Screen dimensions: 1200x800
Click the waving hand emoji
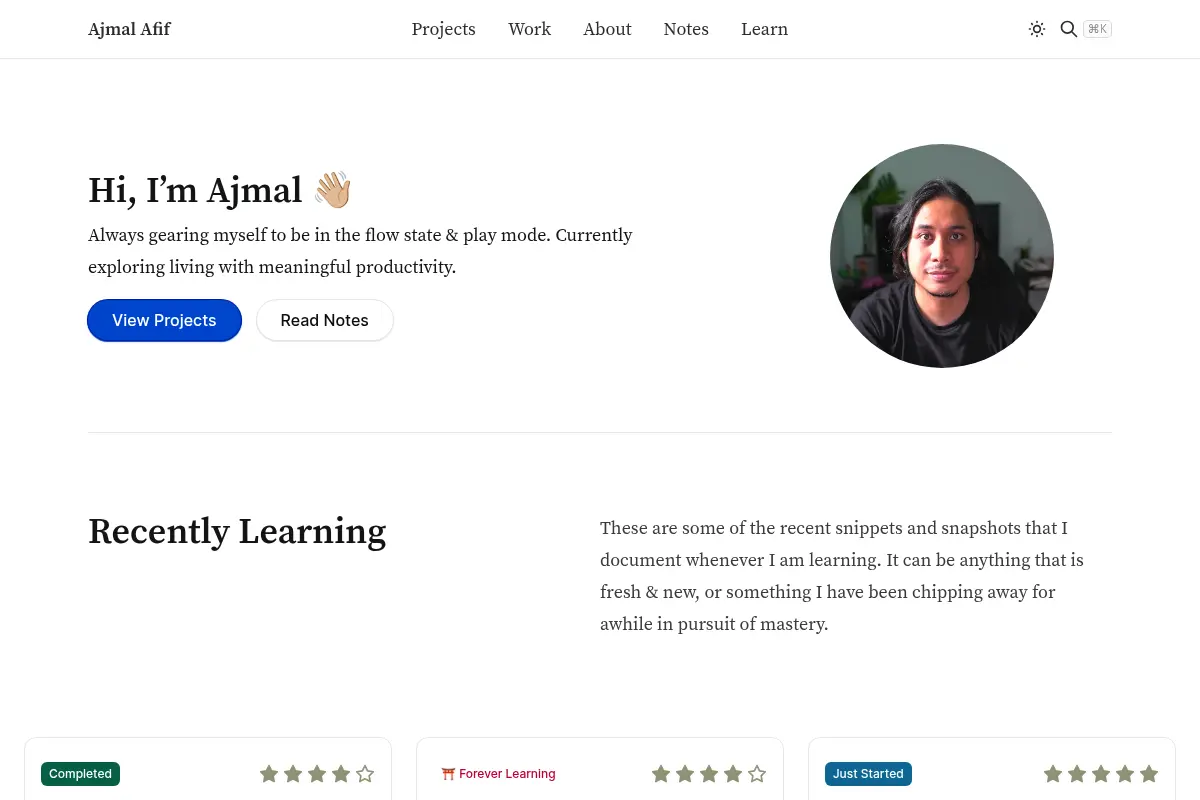333,190
